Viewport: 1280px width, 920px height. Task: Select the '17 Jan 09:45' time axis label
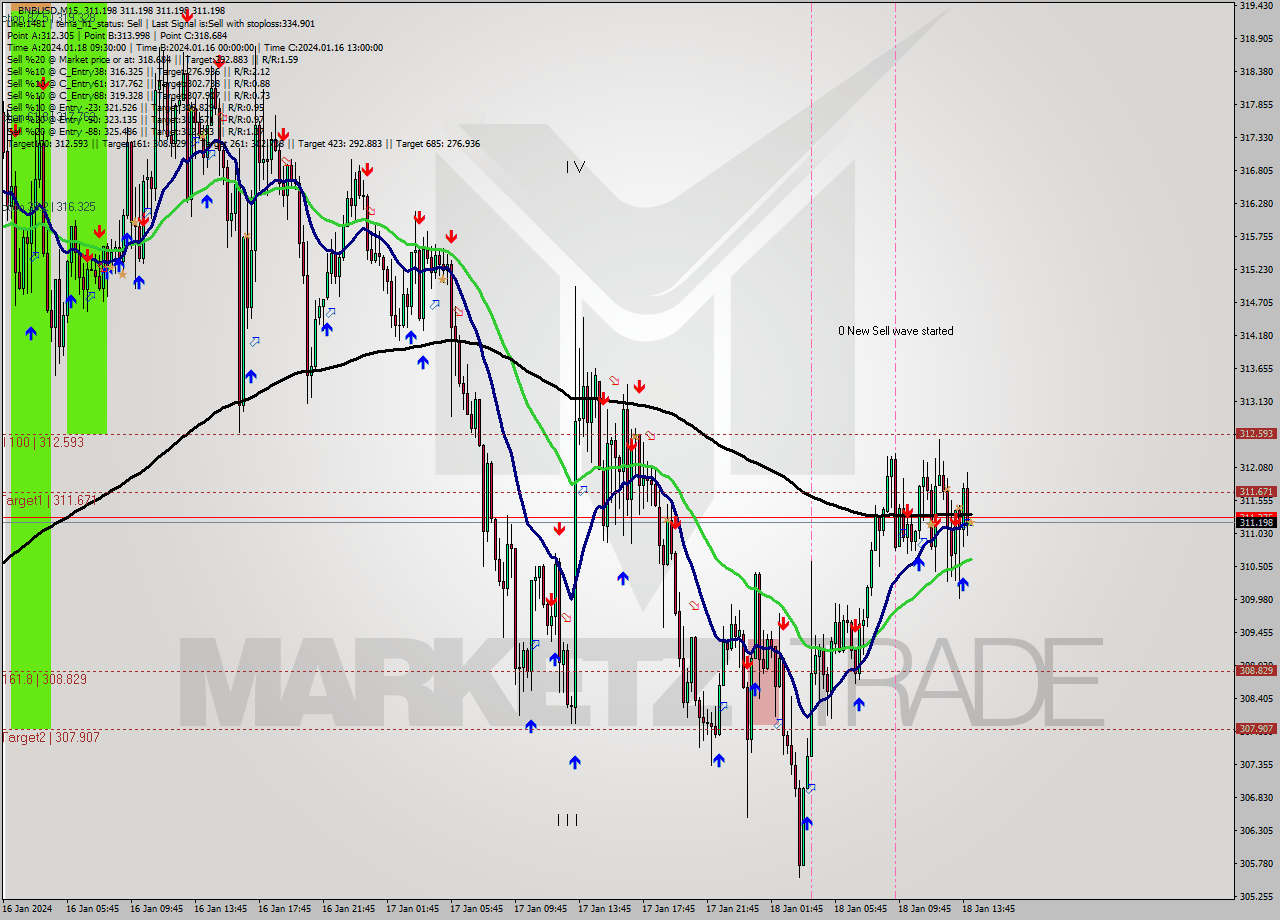tap(540, 909)
